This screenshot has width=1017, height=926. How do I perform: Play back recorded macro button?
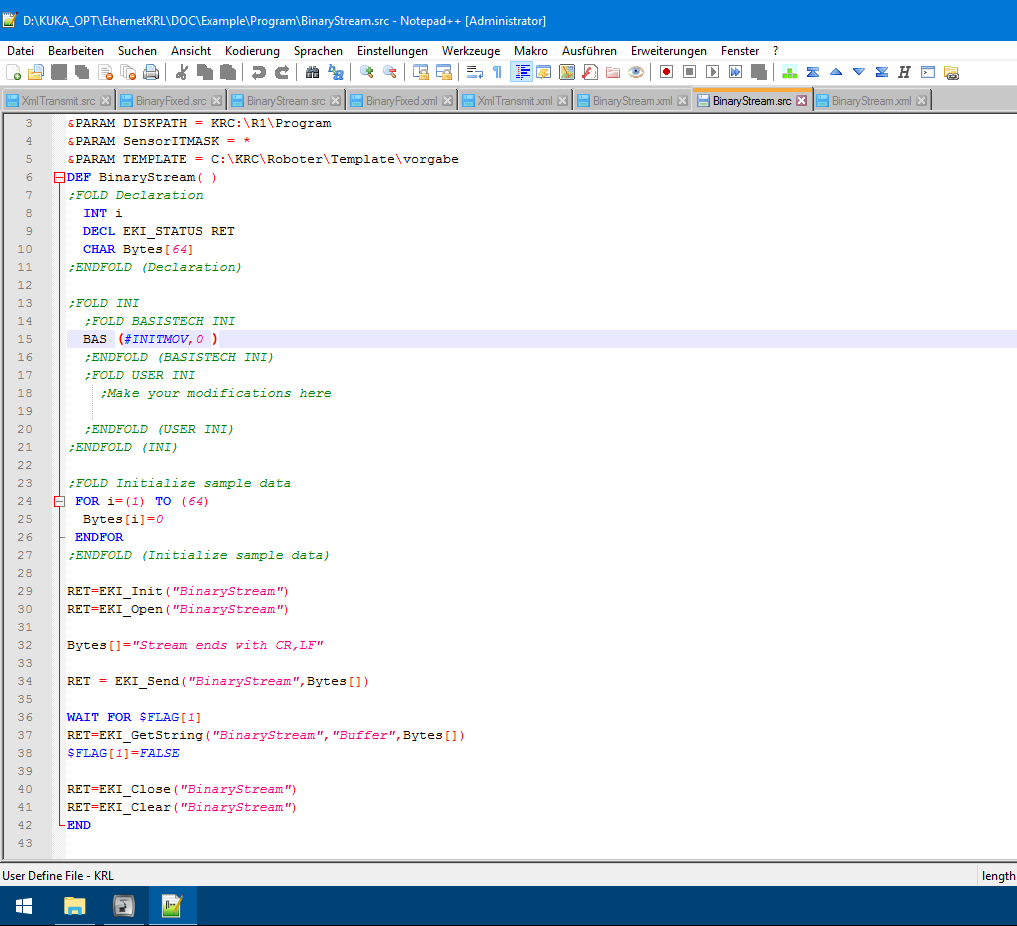(x=712, y=72)
